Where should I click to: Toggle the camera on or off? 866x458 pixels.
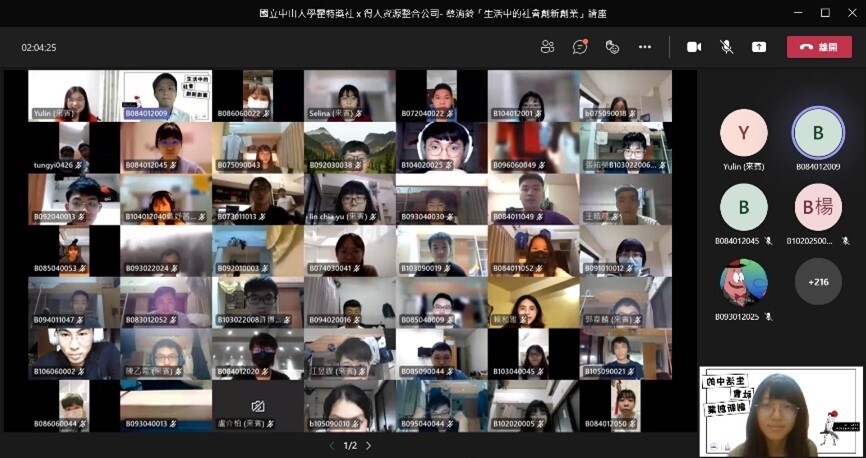pyautogui.click(x=694, y=47)
